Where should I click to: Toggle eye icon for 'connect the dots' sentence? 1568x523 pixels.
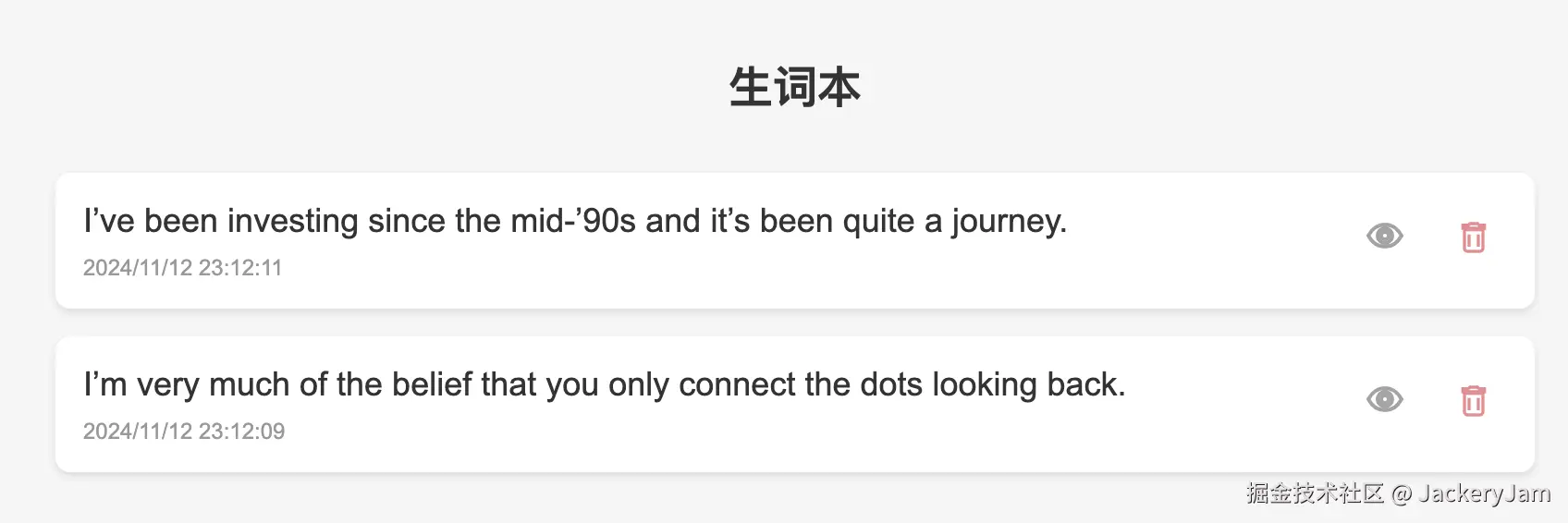point(1384,400)
